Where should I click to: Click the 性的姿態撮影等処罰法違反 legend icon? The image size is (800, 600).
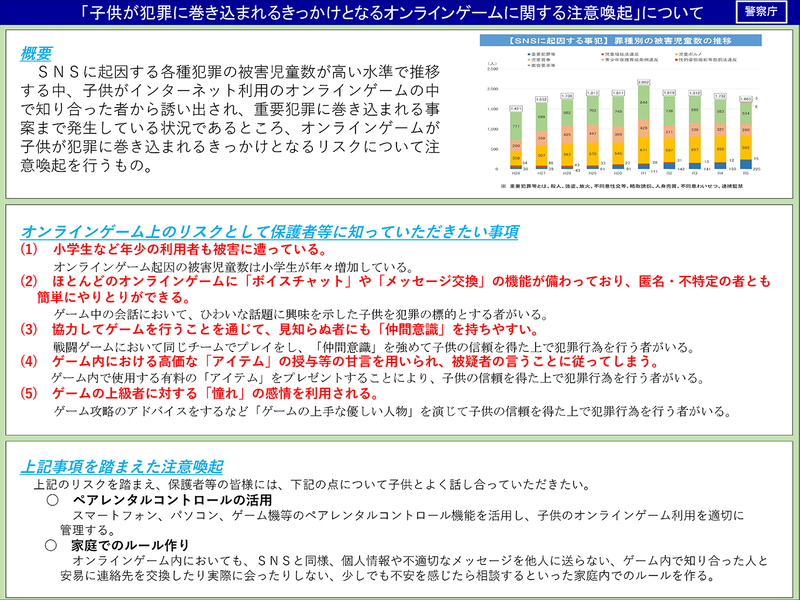click(676, 60)
